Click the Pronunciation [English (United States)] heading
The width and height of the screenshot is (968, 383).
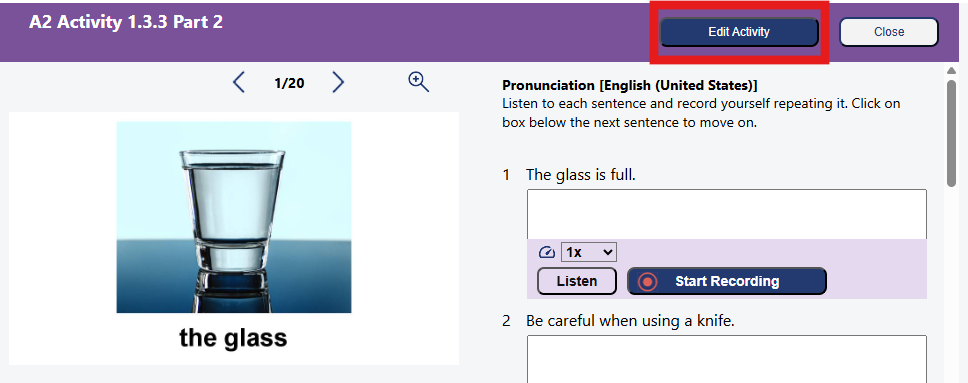630,85
